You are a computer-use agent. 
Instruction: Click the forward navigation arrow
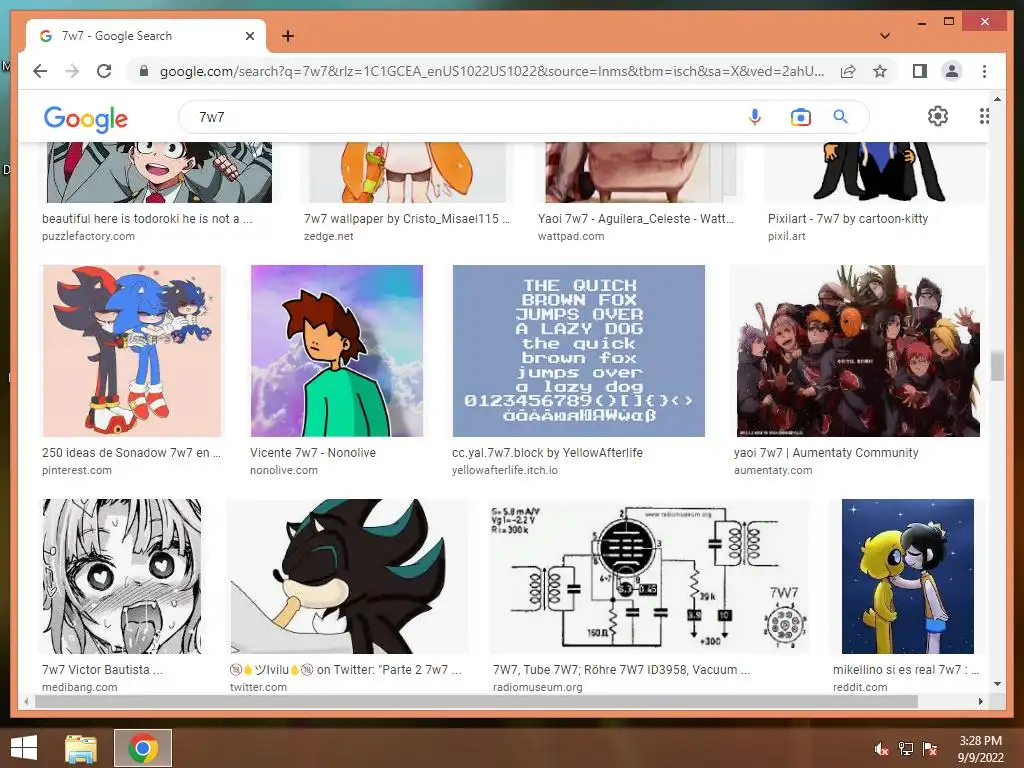point(72,71)
